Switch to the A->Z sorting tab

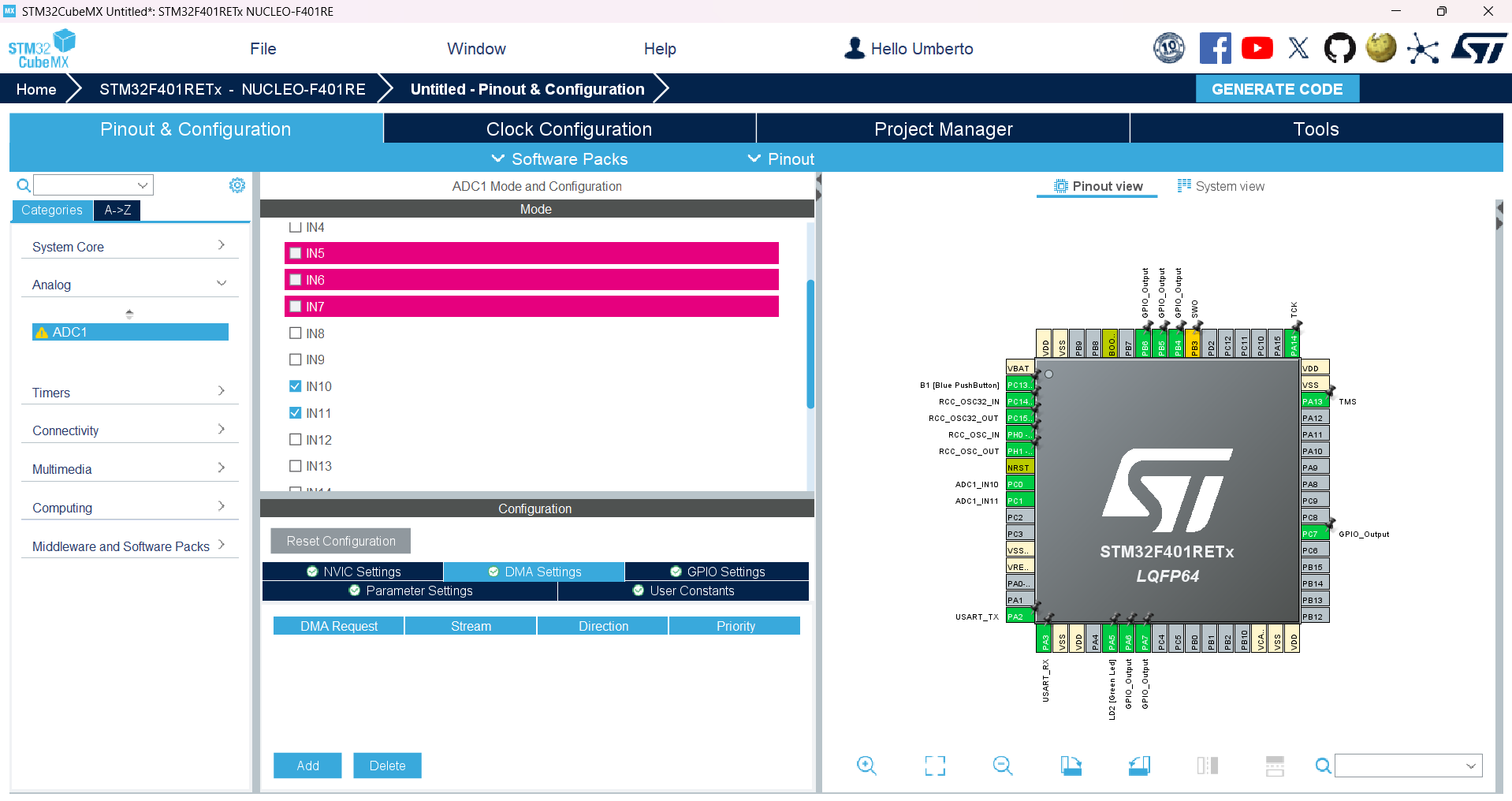click(x=117, y=210)
